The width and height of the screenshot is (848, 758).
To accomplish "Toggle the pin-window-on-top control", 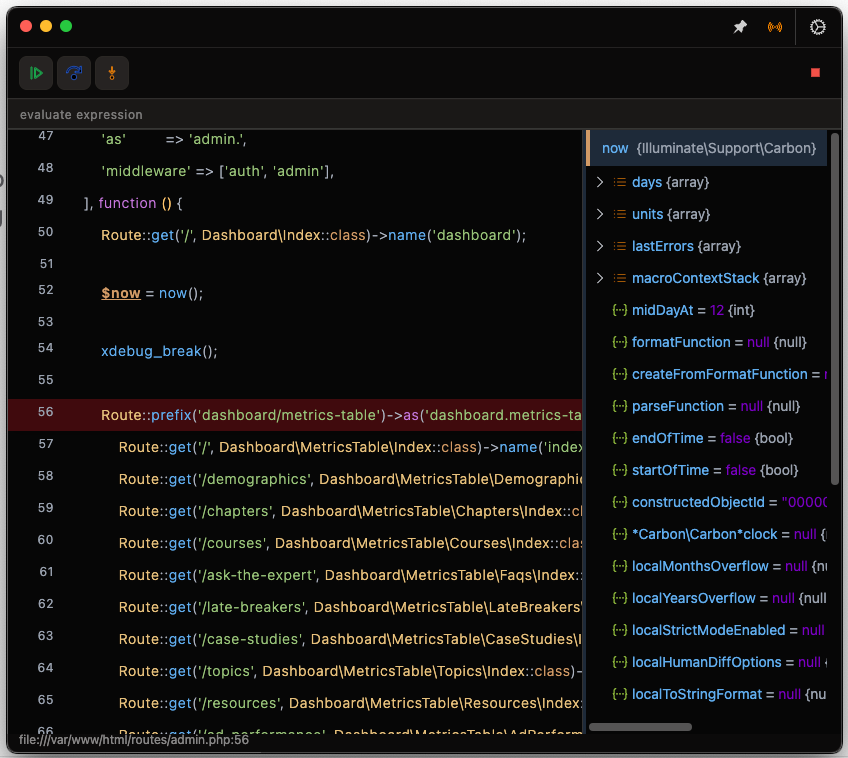I will 740,27.
